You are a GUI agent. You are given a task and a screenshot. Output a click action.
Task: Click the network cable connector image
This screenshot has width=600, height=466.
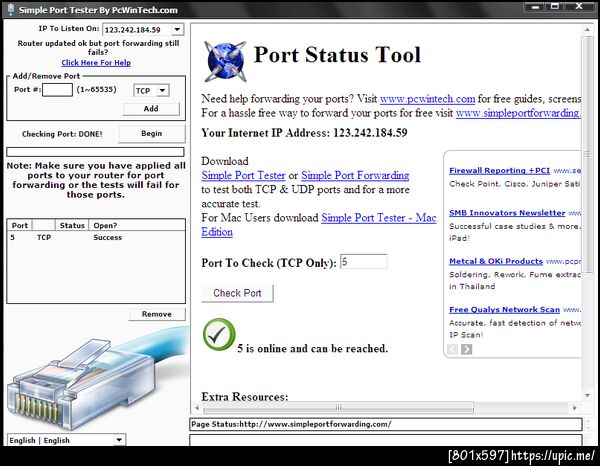coord(96,379)
